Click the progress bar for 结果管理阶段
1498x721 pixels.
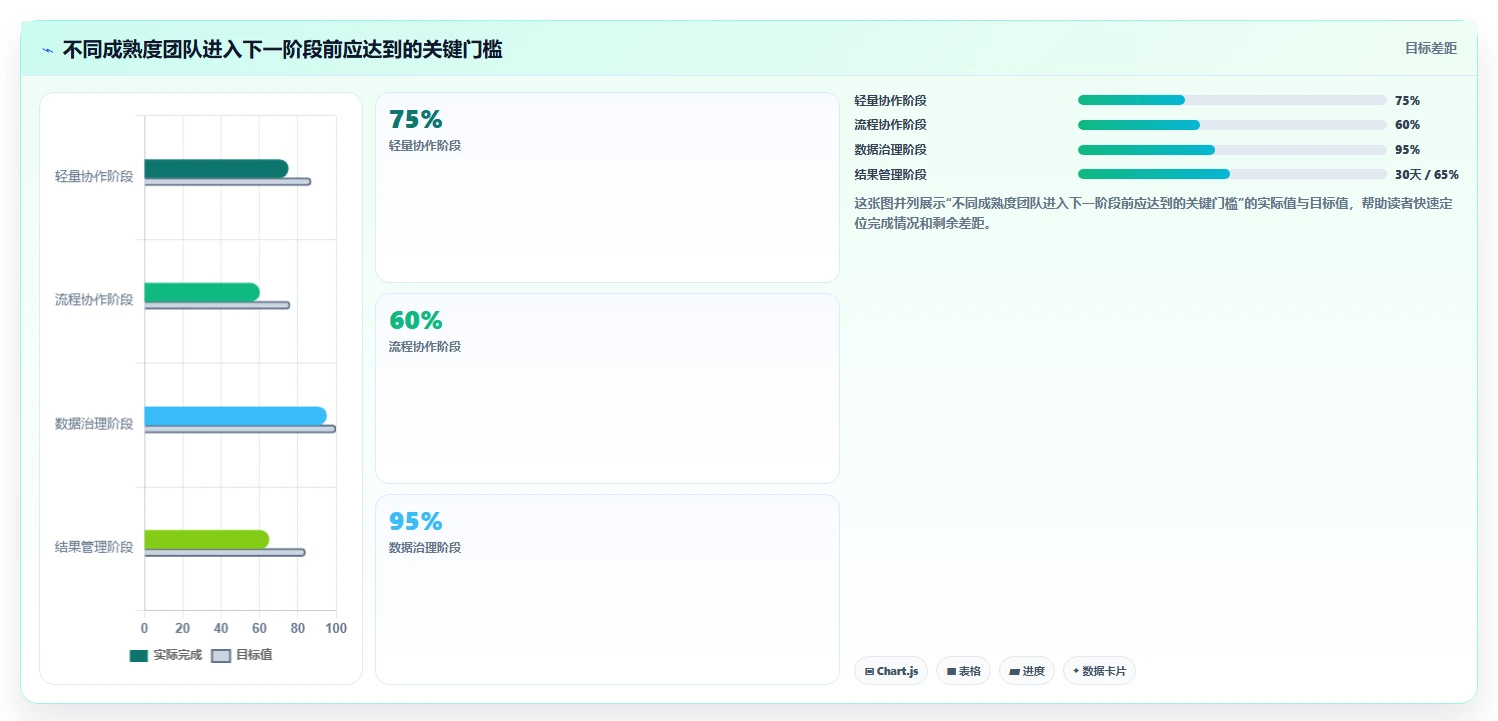[x=1232, y=174]
